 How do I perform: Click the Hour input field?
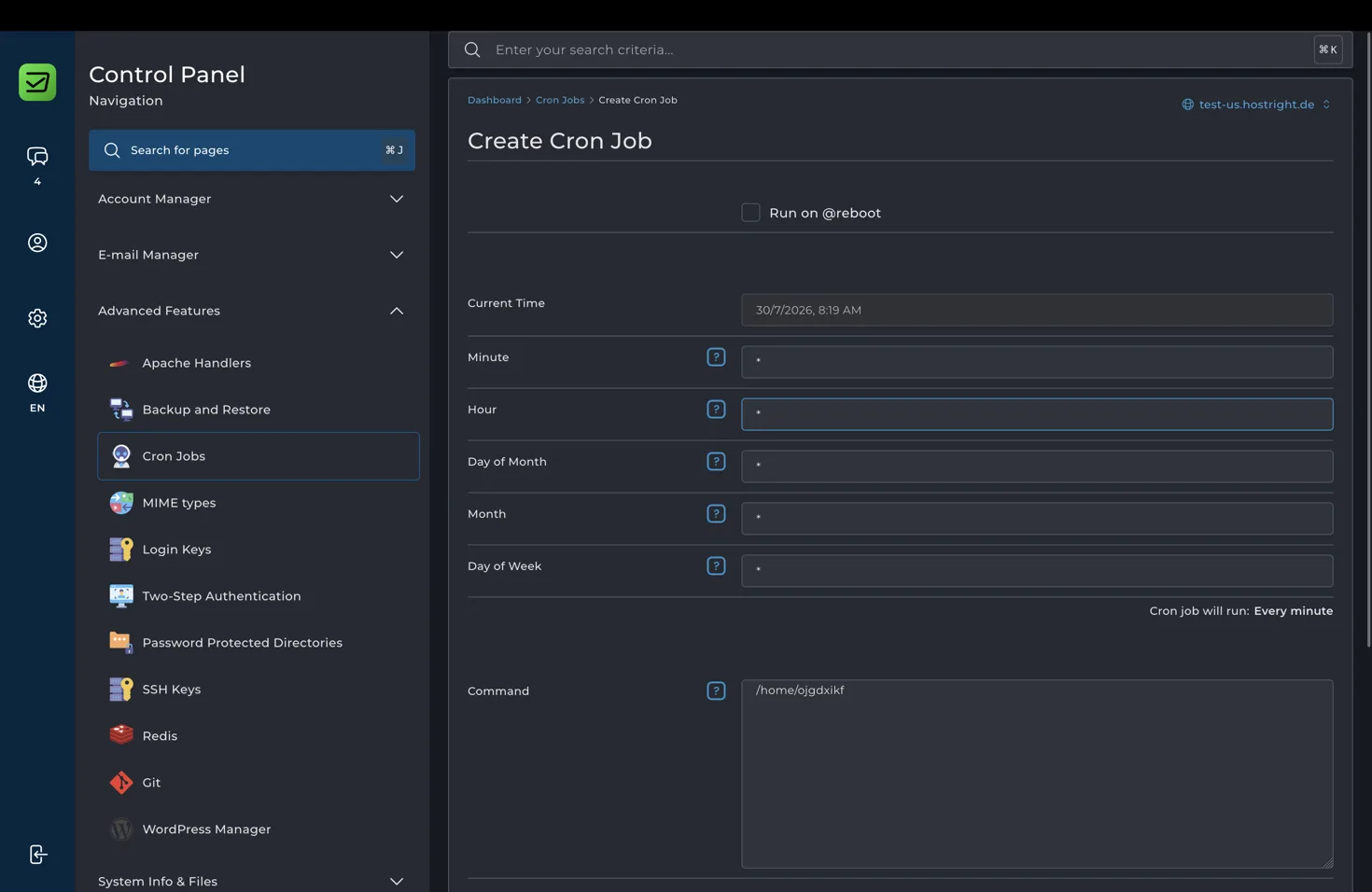click(1037, 414)
